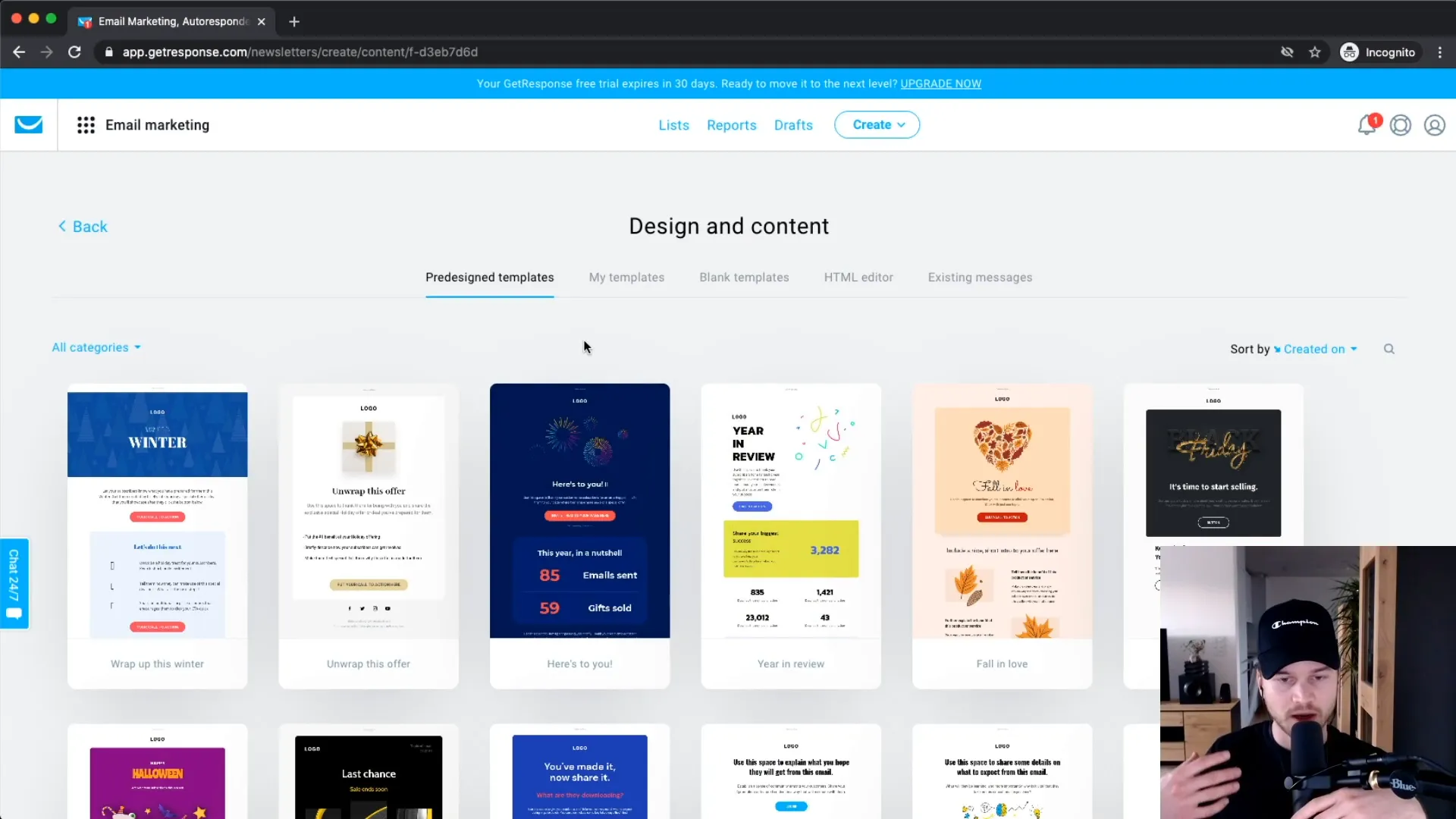Click the email marketing app icon
Viewport: 1456px width, 819px height.
click(27, 124)
